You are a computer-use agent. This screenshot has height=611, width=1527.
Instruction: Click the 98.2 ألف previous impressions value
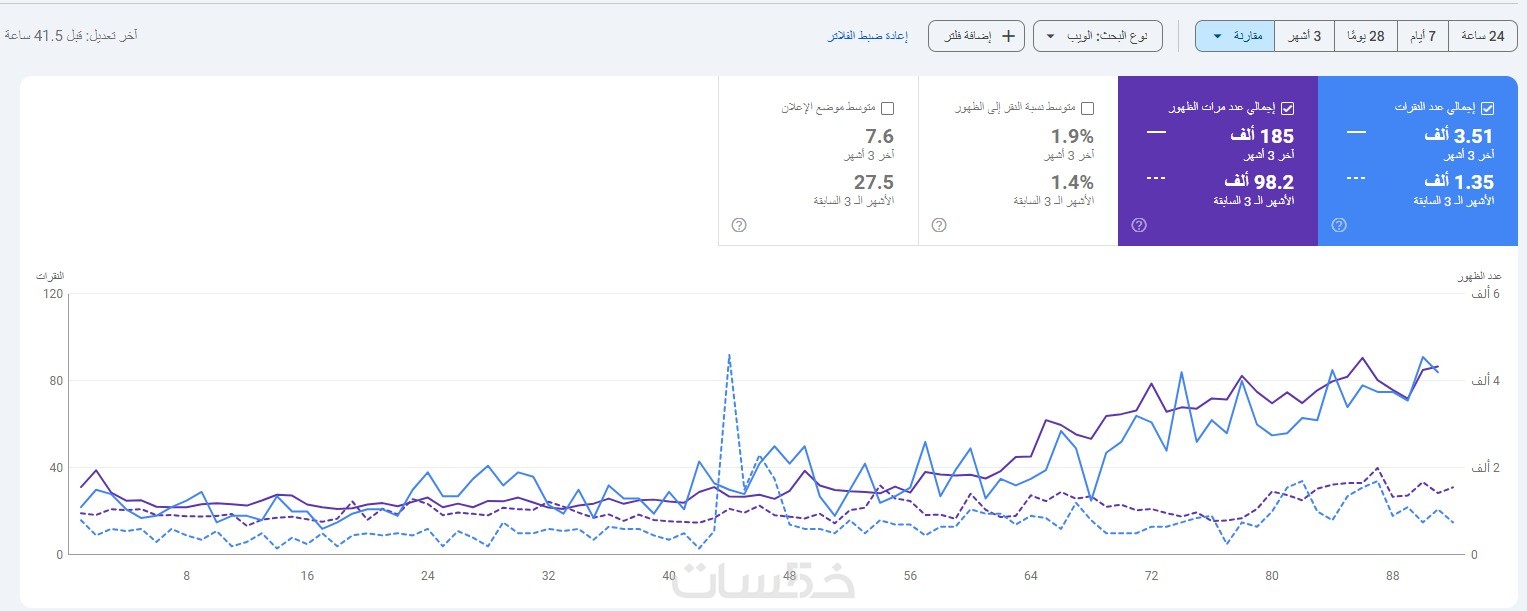[x=1259, y=182]
